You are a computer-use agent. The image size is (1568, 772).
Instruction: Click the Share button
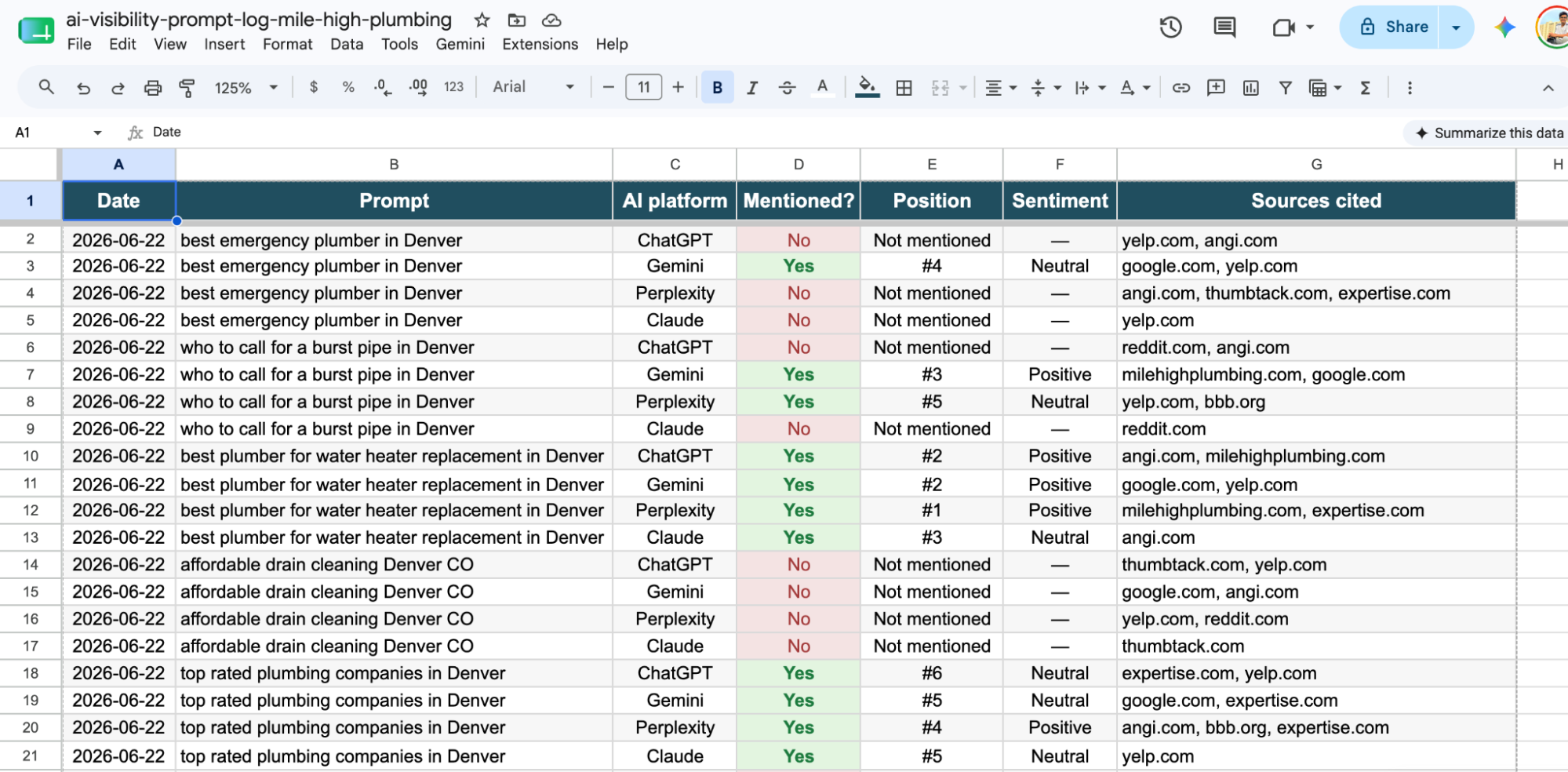coord(1389,27)
